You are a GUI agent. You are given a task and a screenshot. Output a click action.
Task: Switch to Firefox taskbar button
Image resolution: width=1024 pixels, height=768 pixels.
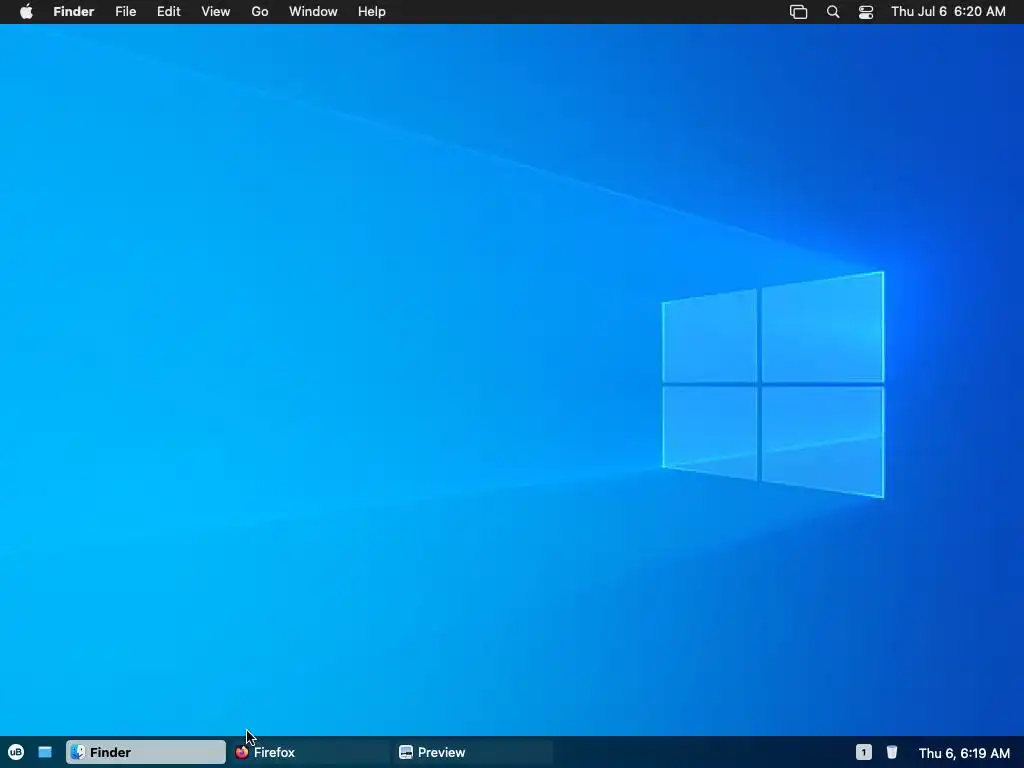(310, 752)
